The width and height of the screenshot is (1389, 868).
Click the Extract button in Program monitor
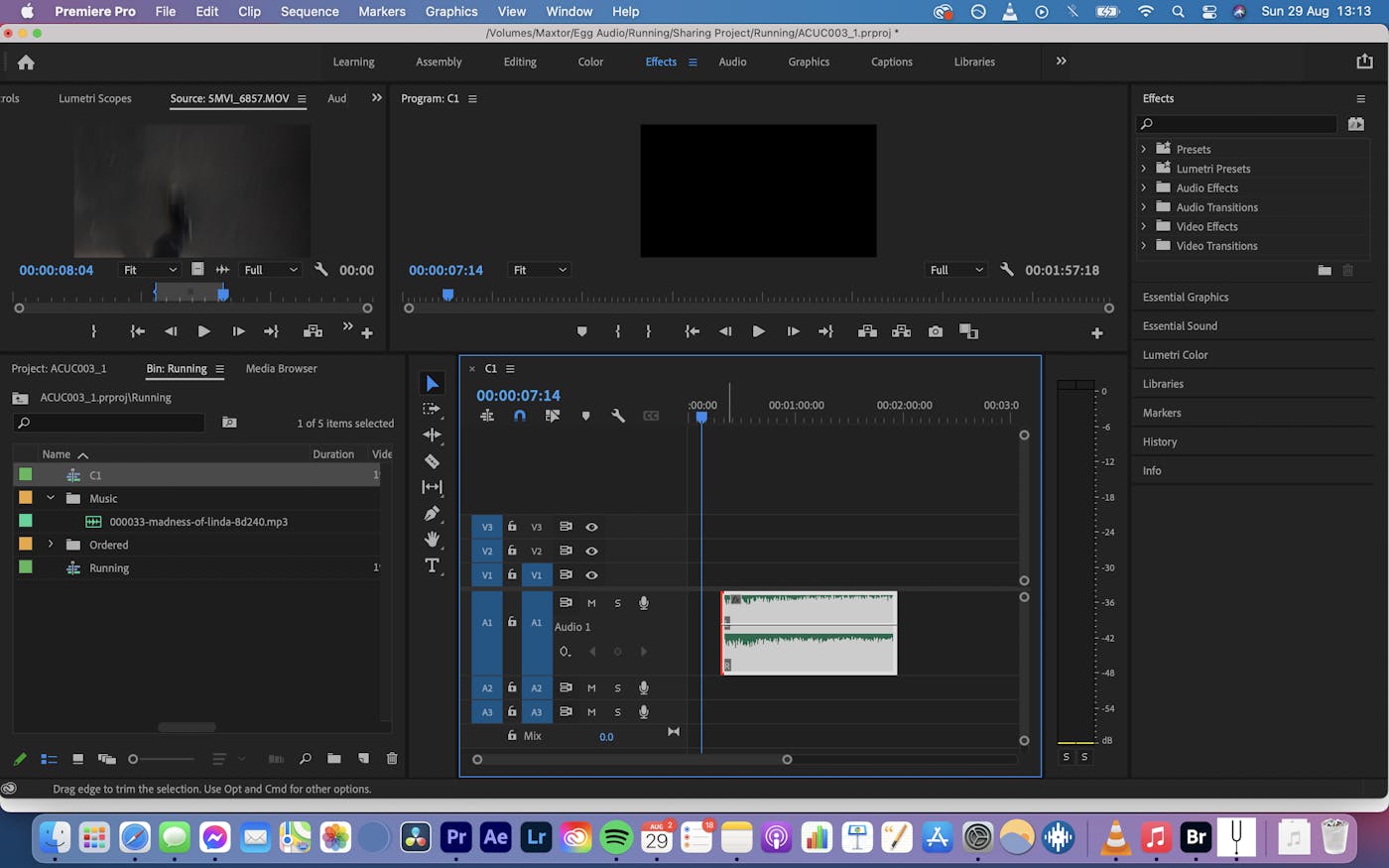901,331
